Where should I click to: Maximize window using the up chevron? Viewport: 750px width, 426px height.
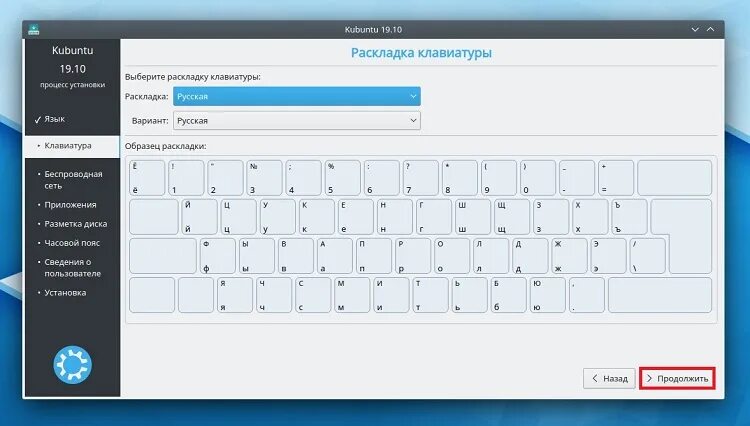711,29
